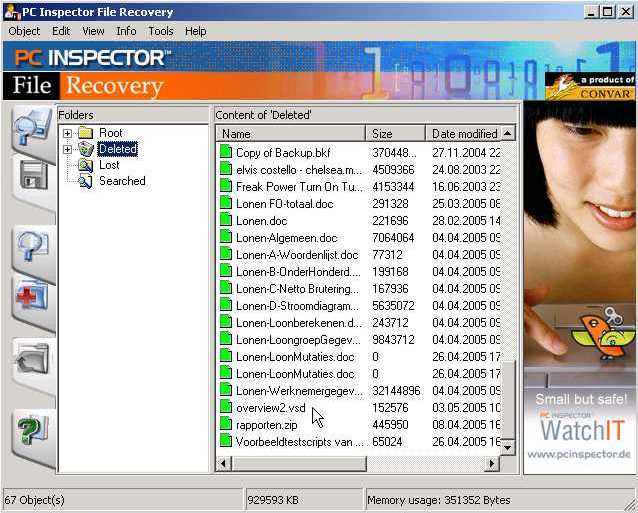
Task: Click the Root folder icon
Action: [86, 133]
